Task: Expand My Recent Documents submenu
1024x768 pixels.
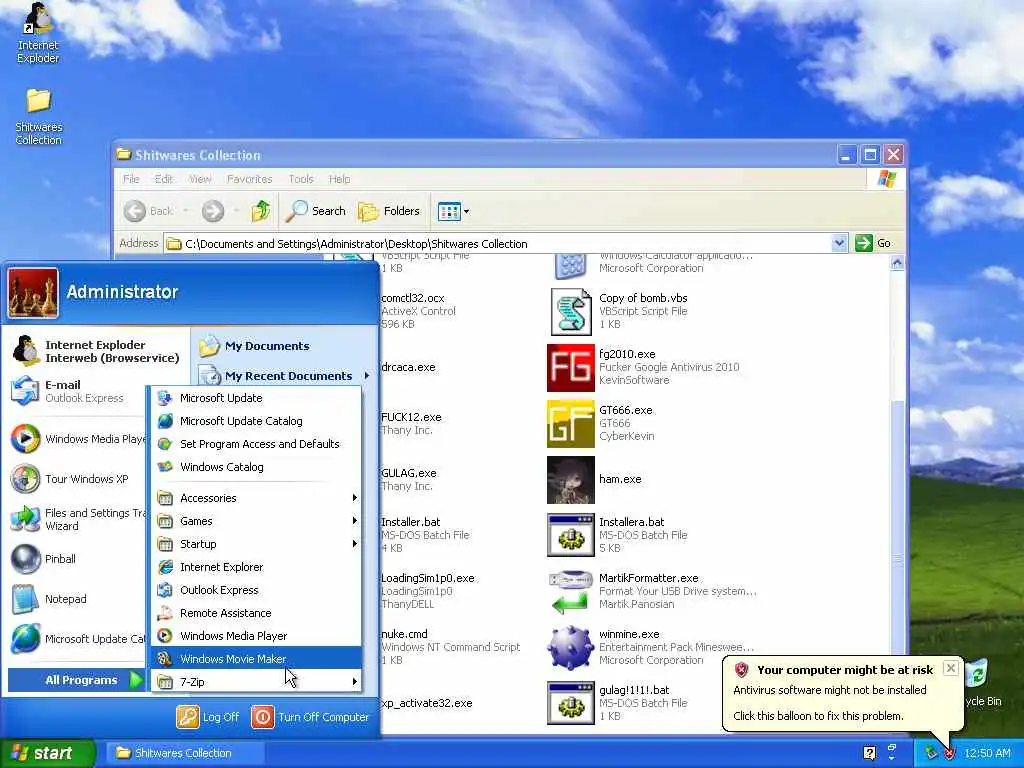Action: pyautogui.click(x=284, y=376)
